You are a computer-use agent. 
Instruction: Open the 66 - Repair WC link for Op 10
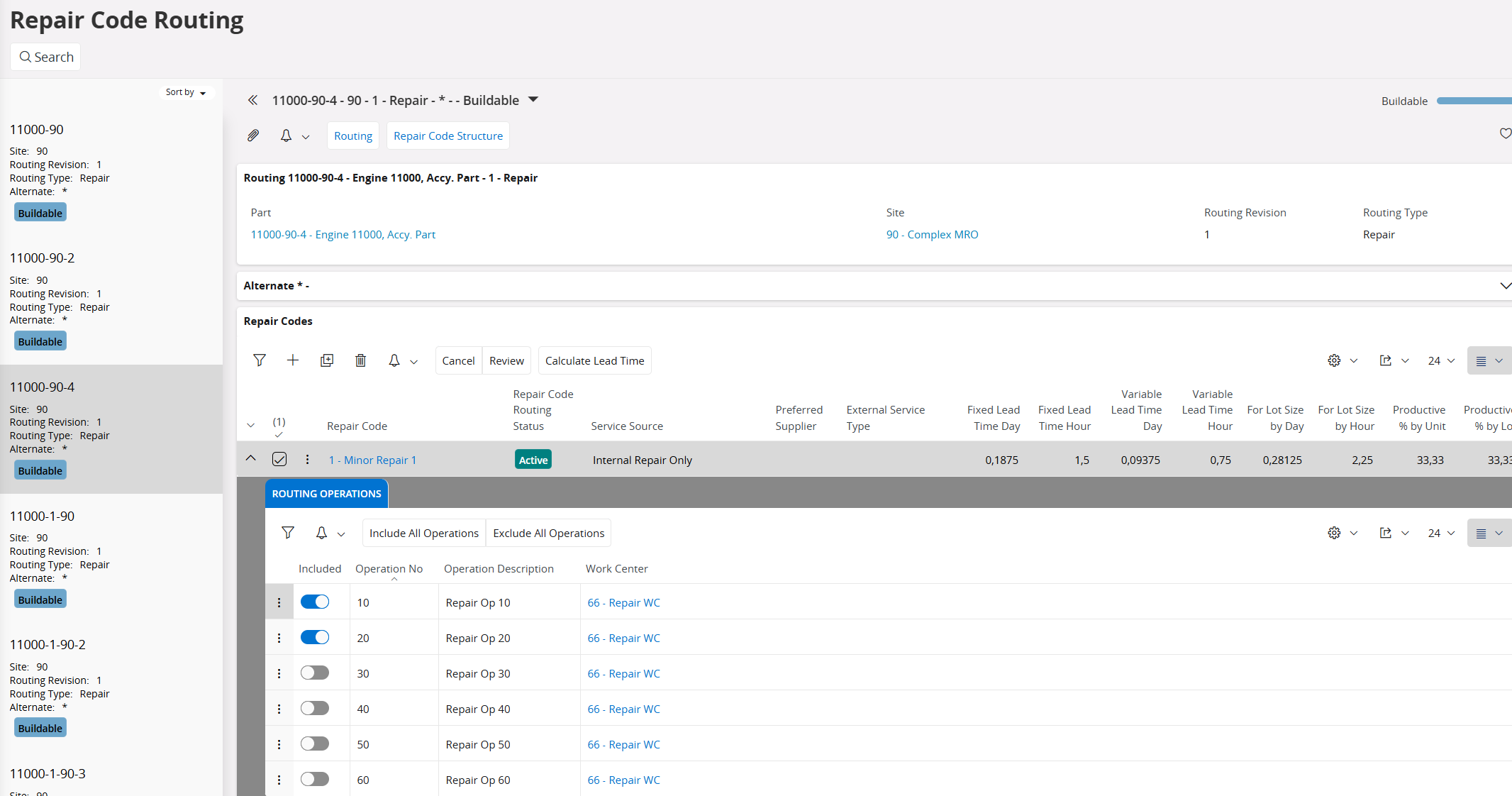[623, 602]
